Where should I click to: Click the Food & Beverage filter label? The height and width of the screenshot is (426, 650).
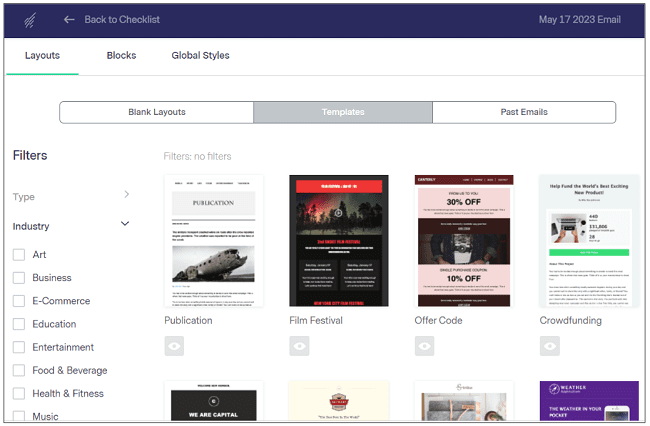(x=70, y=370)
